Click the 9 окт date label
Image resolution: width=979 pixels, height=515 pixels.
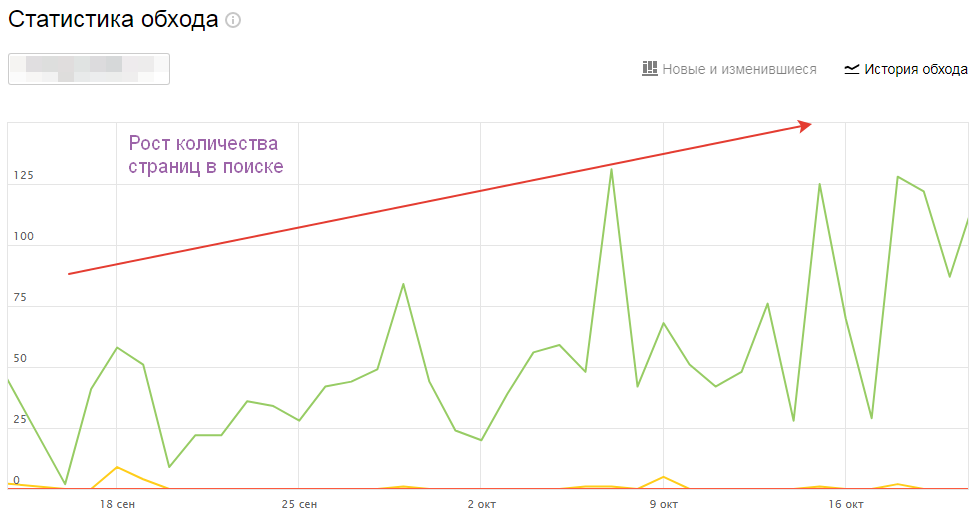663,504
